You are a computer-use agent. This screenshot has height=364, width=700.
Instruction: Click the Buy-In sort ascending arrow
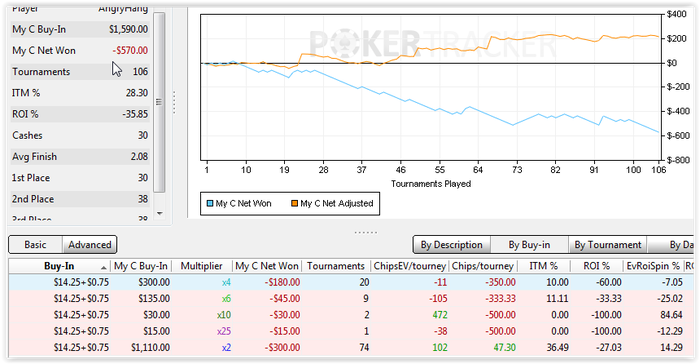(104, 268)
